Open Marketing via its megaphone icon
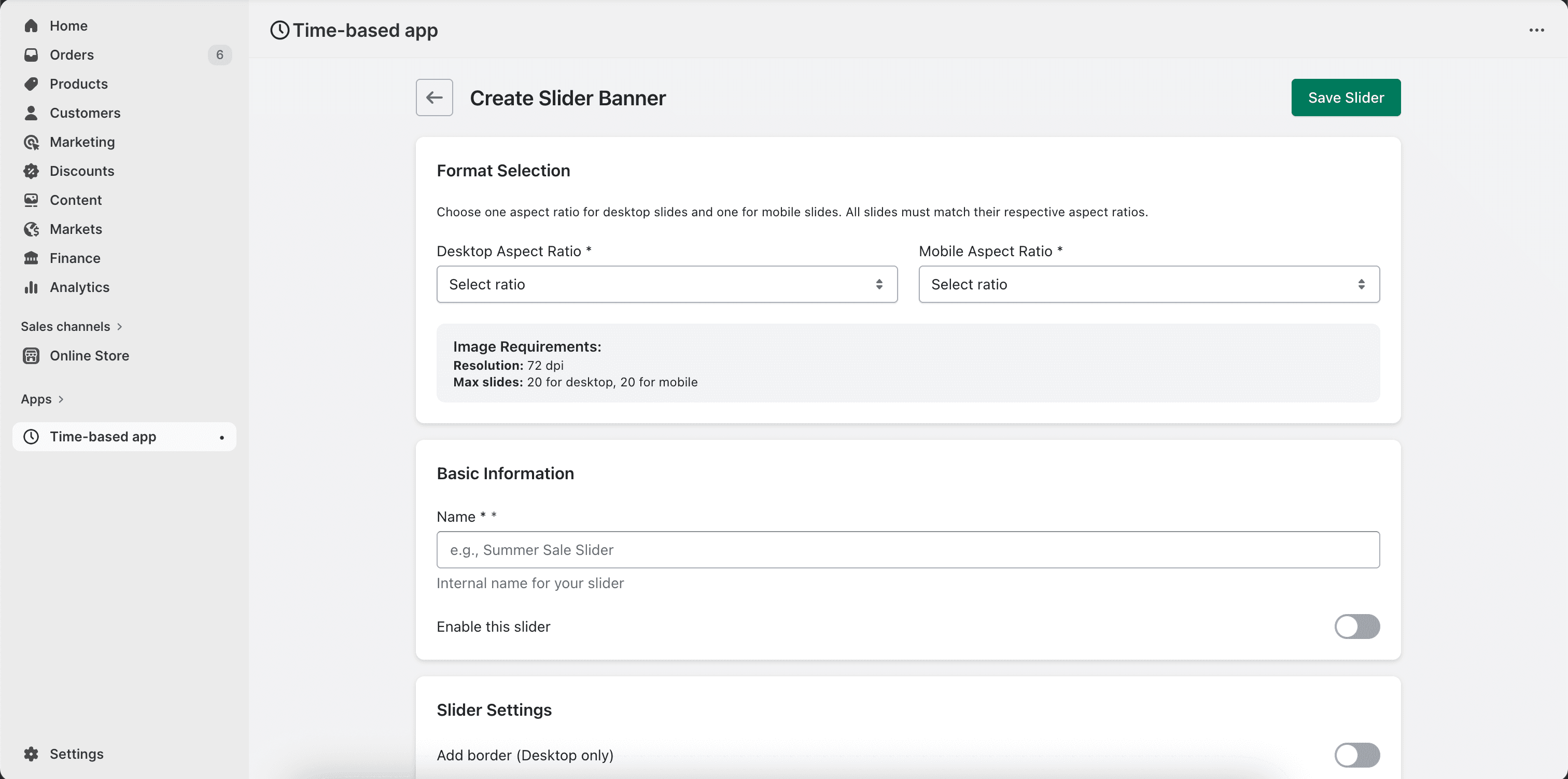 pos(31,142)
